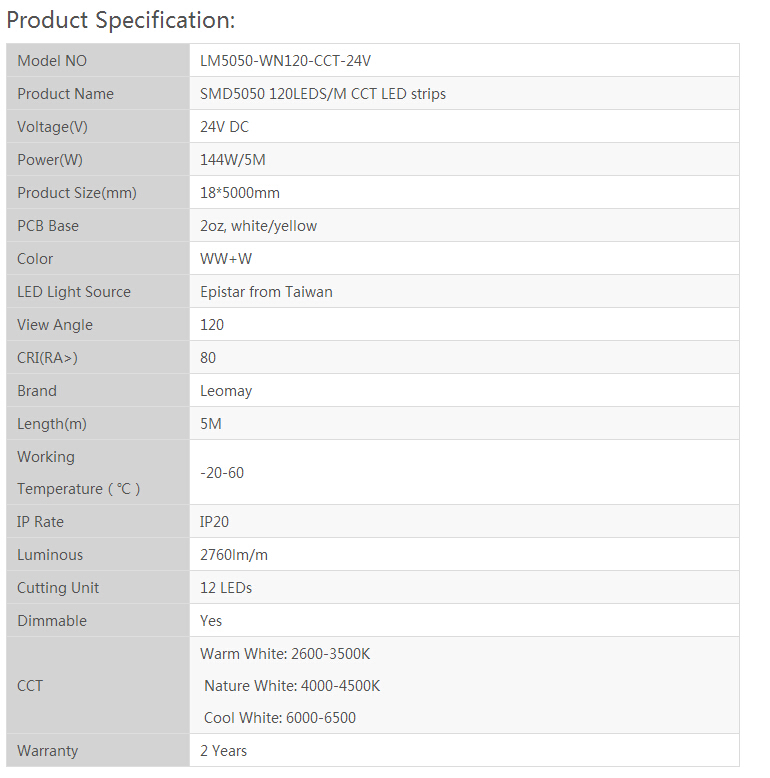Click the View Angle label

tap(55, 325)
